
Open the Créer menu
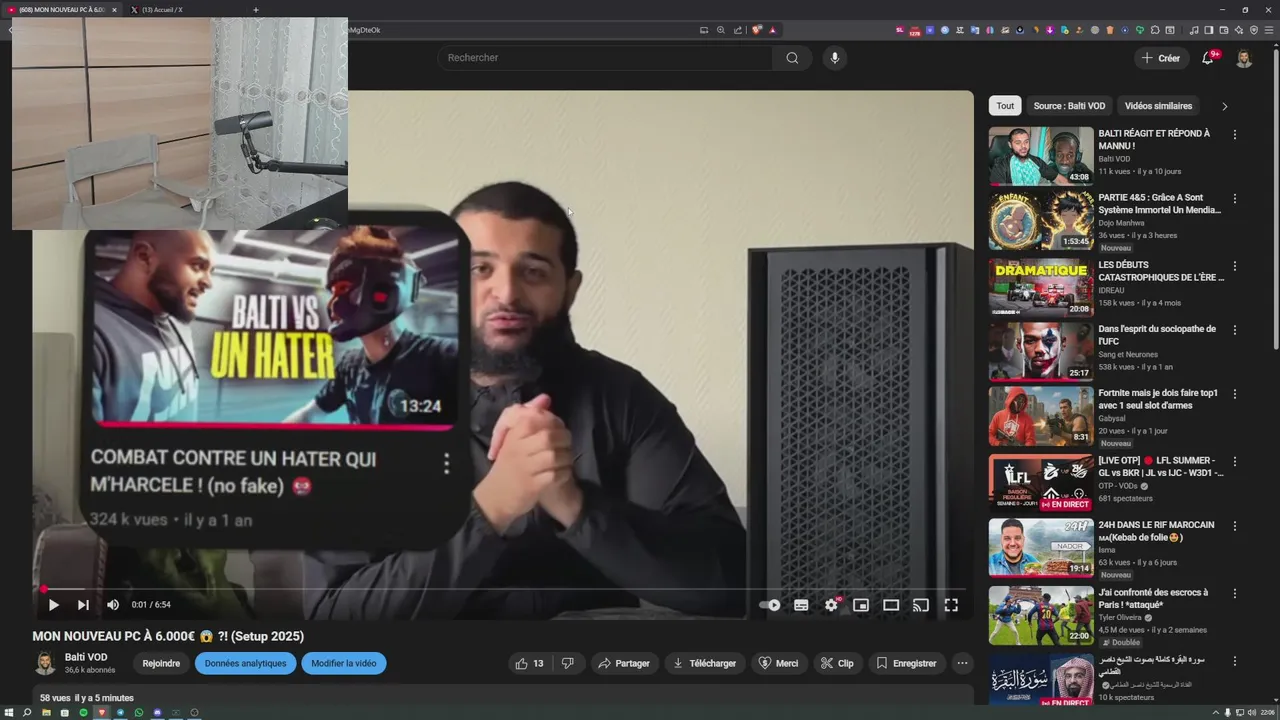click(x=1161, y=58)
